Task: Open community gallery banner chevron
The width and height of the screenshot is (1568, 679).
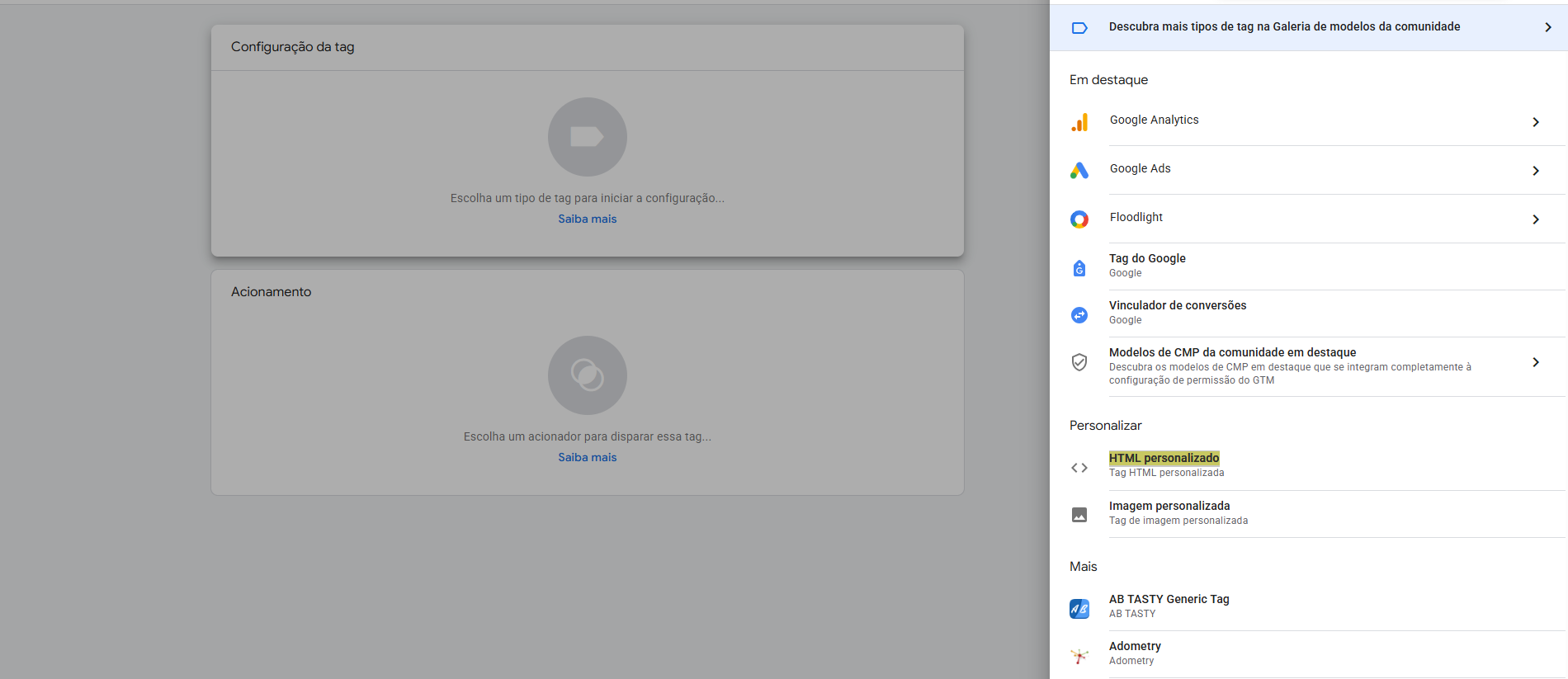Action: click(x=1548, y=27)
